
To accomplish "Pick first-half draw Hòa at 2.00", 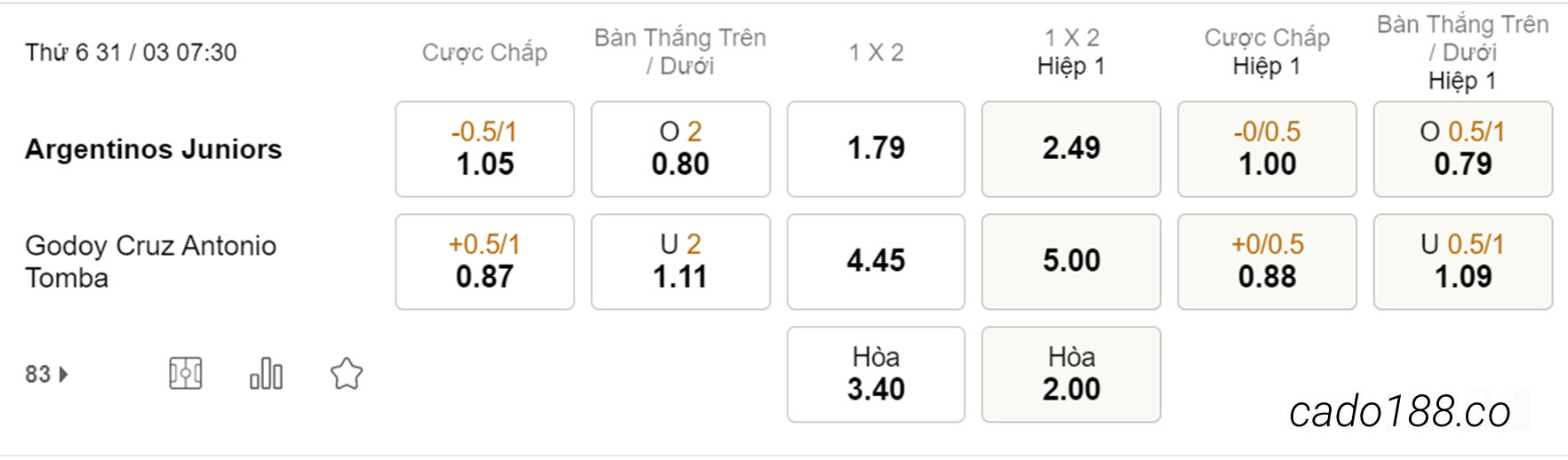I will (1071, 374).
